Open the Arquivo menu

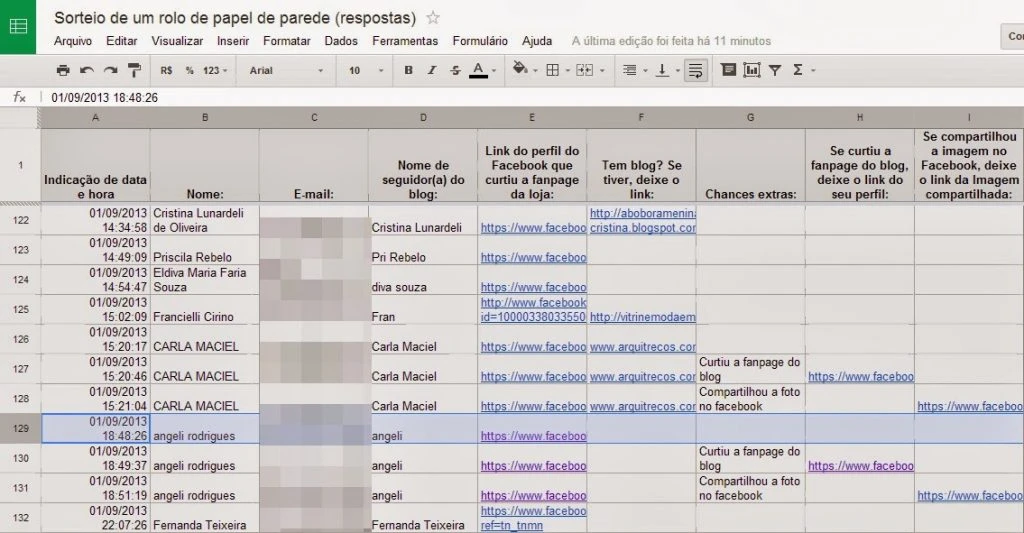click(x=72, y=40)
